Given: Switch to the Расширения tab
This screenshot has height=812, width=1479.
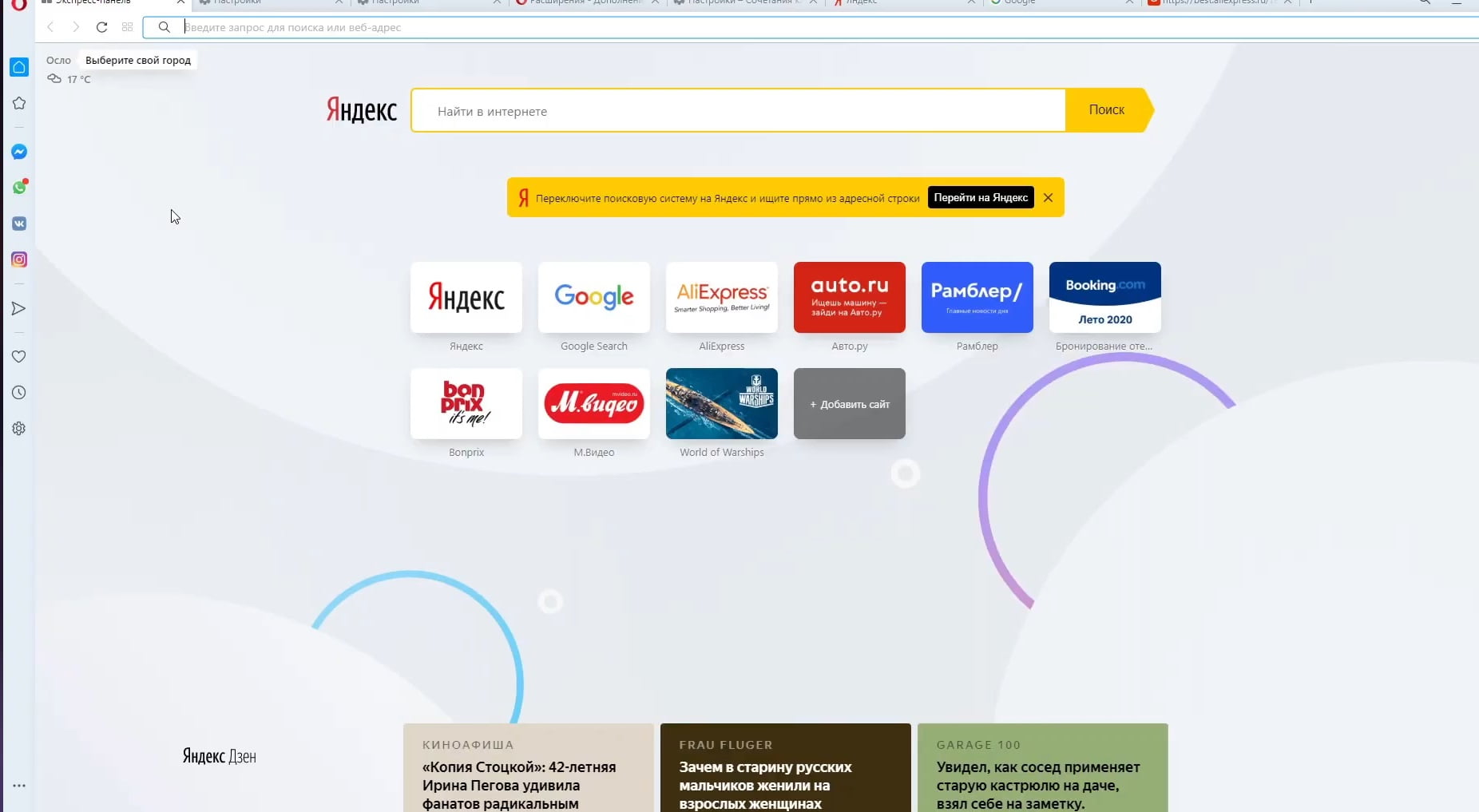Looking at the screenshot, I should (587, 4).
